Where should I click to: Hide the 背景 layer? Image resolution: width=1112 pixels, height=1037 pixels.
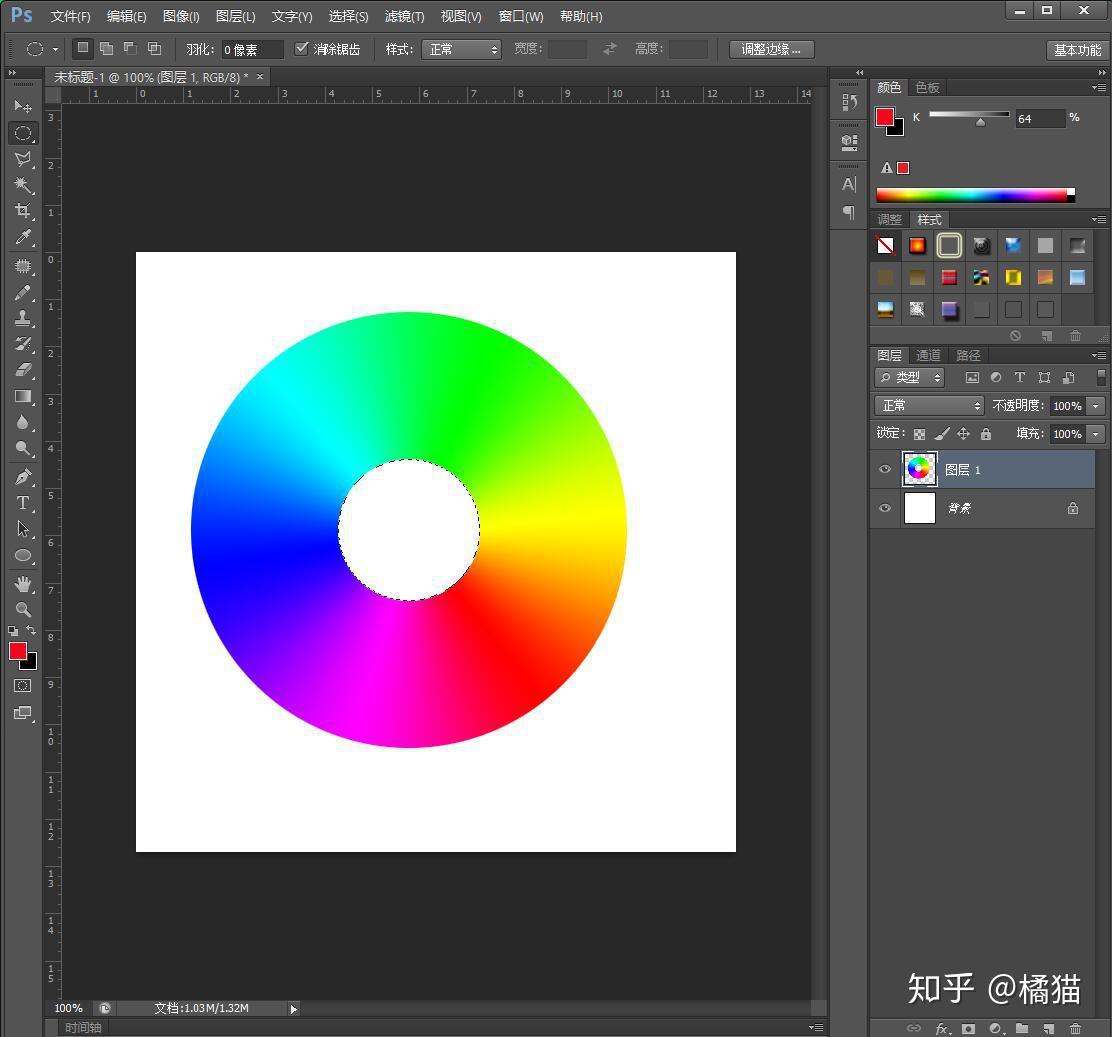pos(884,508)
